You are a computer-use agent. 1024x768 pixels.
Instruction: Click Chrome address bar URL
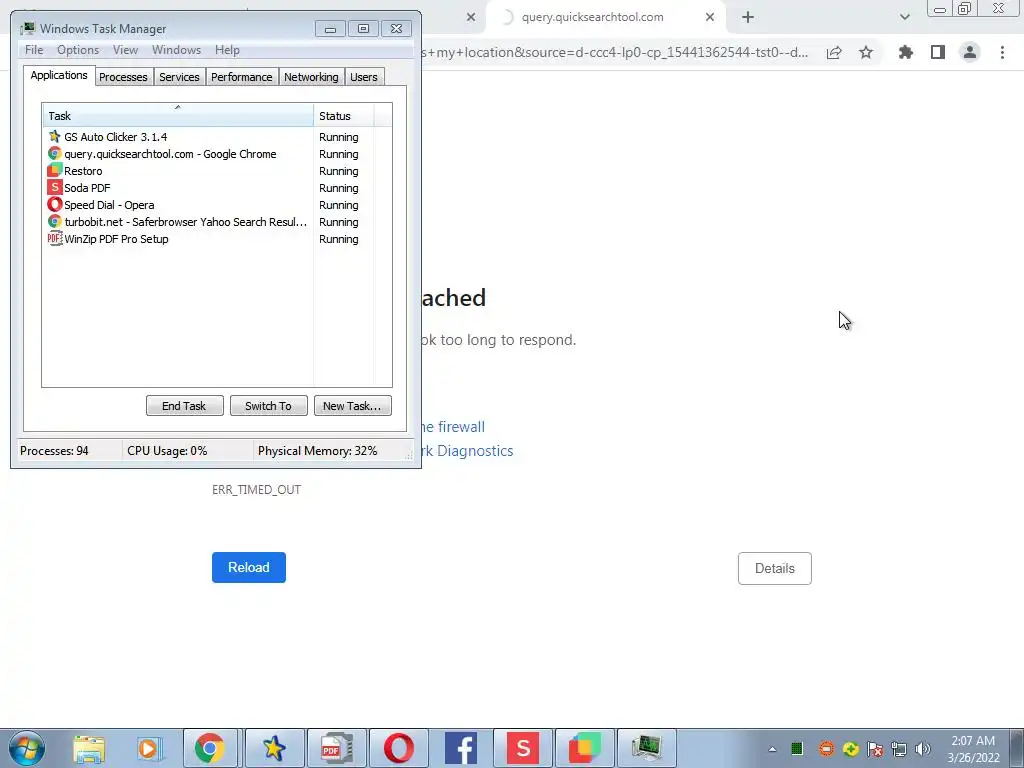(615, 53)
